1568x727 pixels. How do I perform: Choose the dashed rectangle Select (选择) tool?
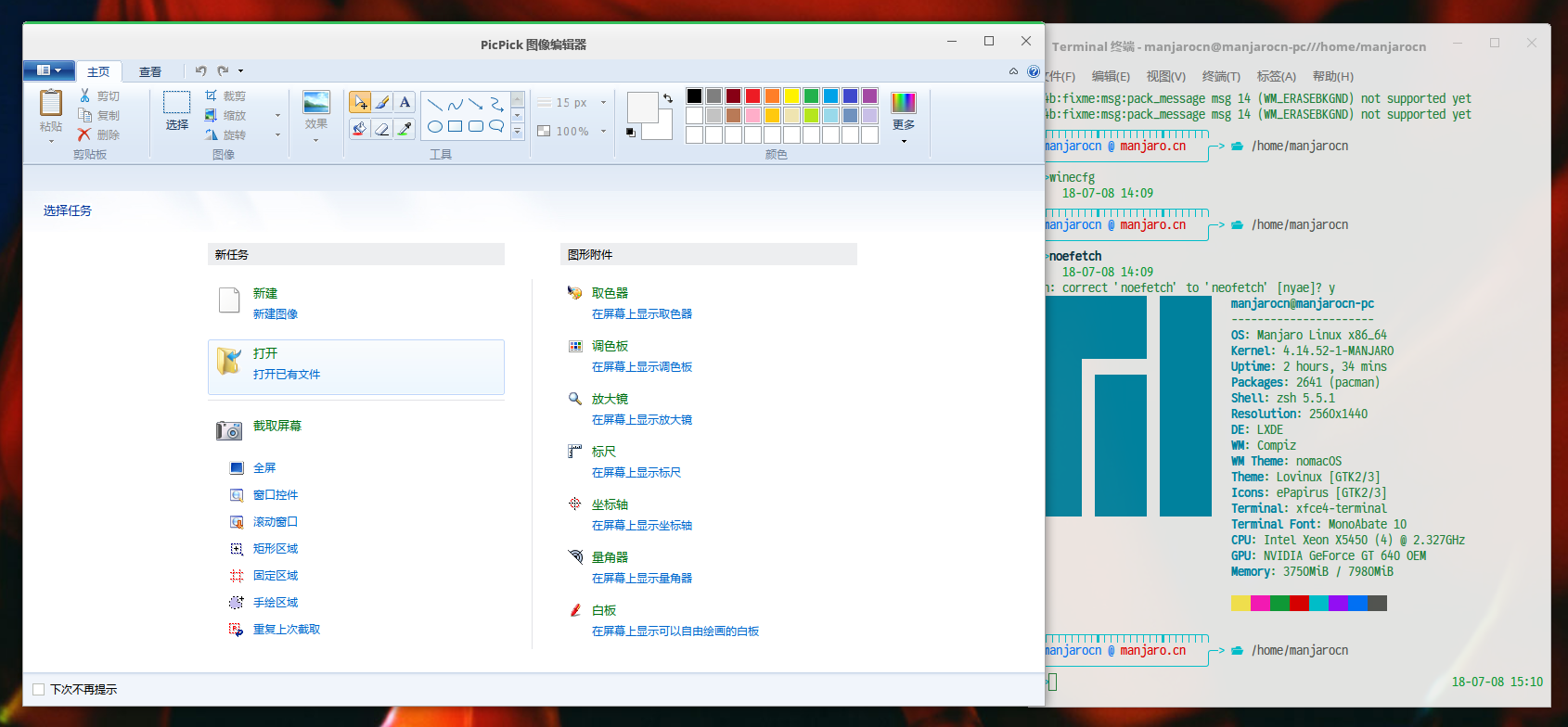click(176, 102)
